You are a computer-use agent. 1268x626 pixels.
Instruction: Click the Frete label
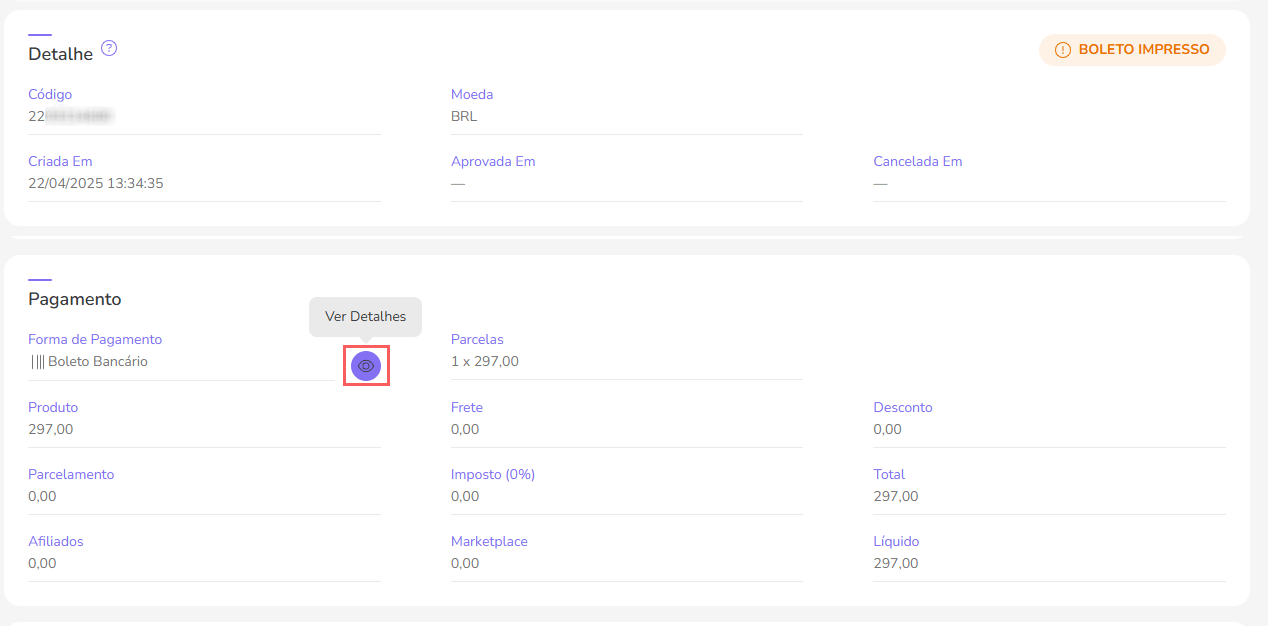[x=467, y=407]
